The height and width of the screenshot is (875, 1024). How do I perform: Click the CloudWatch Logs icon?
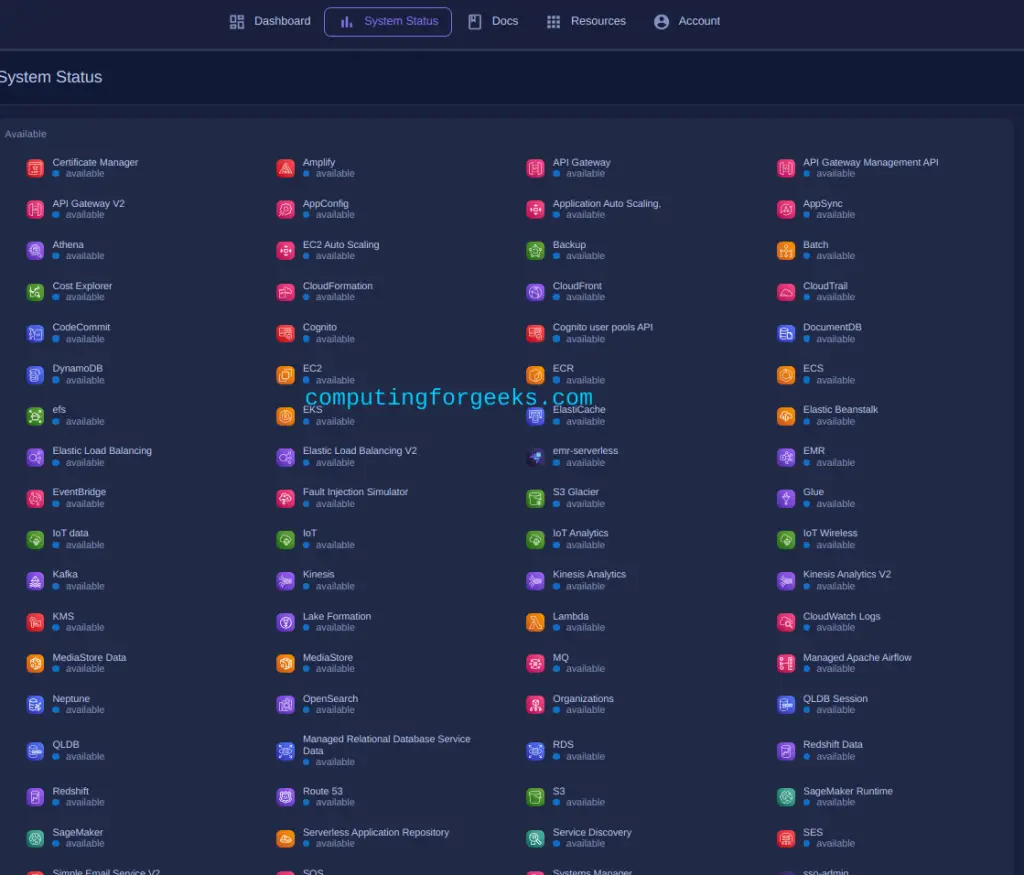point(786,622)
